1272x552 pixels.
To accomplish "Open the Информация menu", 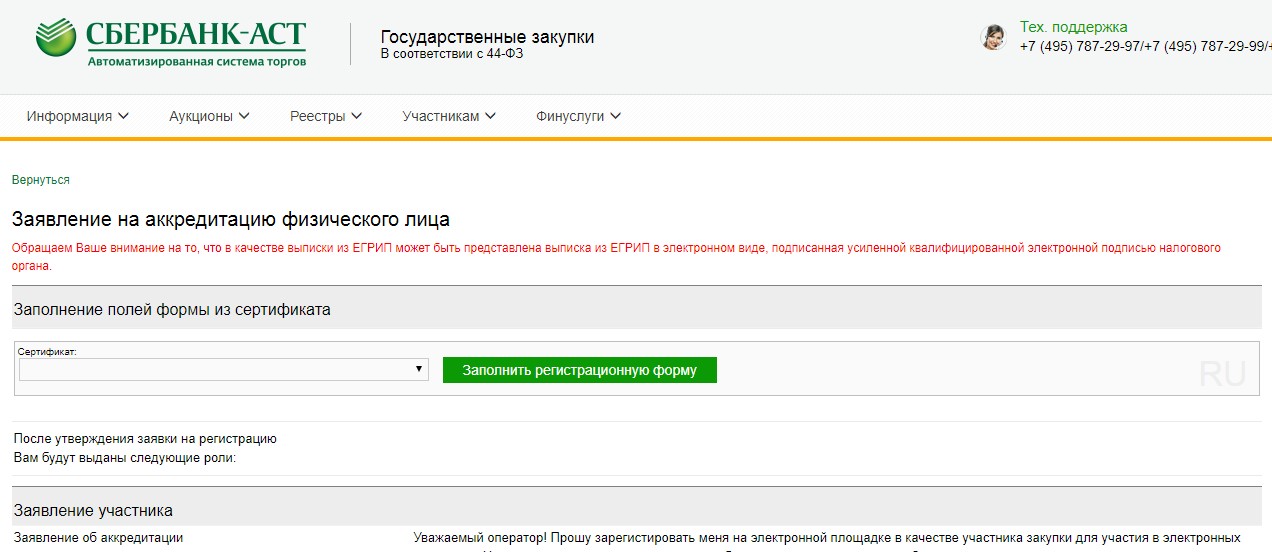I will coord(77,116).
